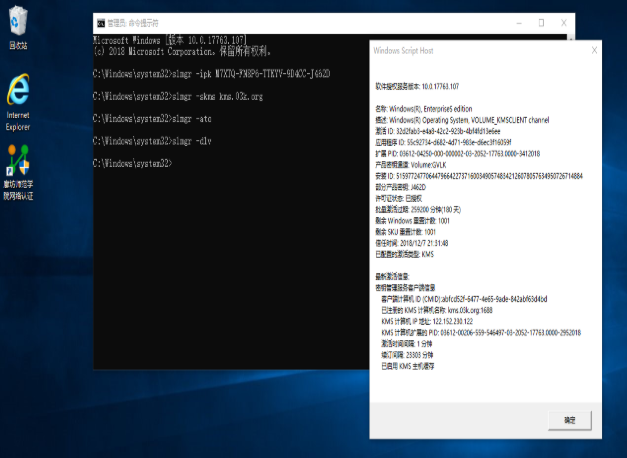The width and height of the screenshot is (627, 458).
Task: Click the long installation ID number line
Action: coord(479,176)
